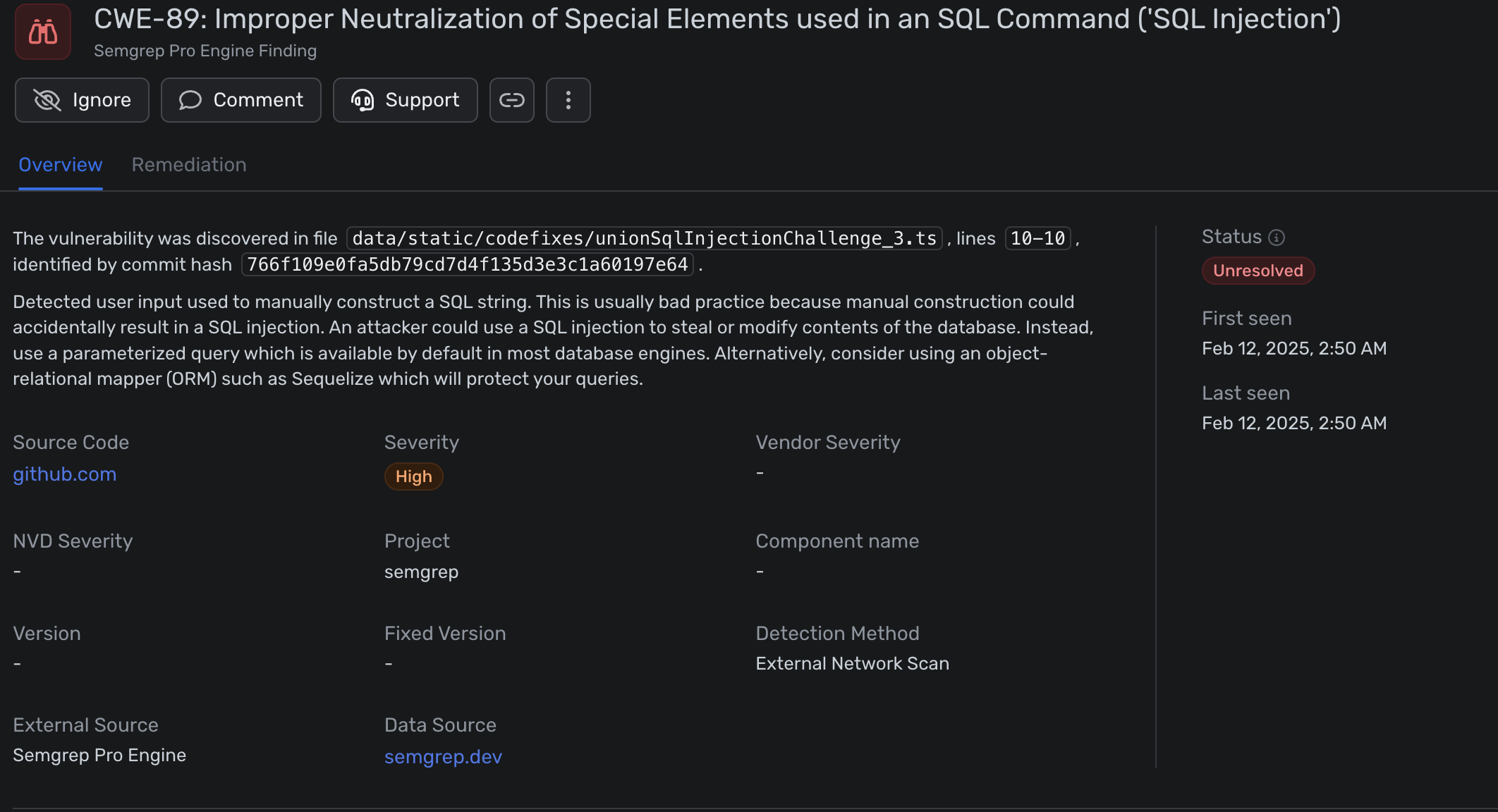Click the External Network Scan value
The height and width of the screenshot is (812, 1498).
point(853,663)
